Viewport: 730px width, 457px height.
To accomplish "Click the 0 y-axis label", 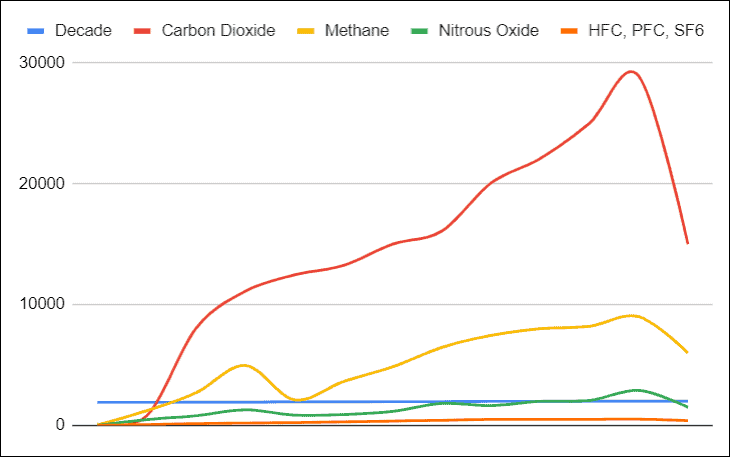I will (60, 424).
